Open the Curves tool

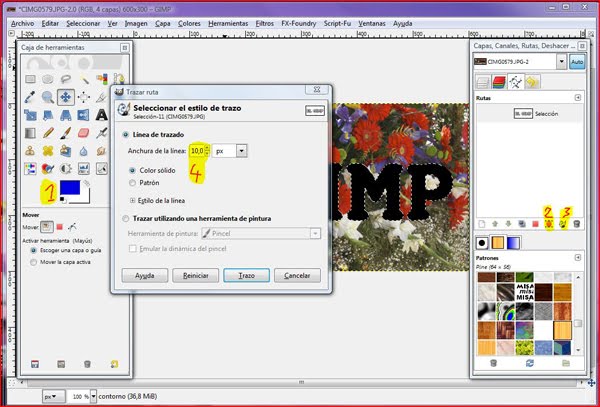(102, 169)
